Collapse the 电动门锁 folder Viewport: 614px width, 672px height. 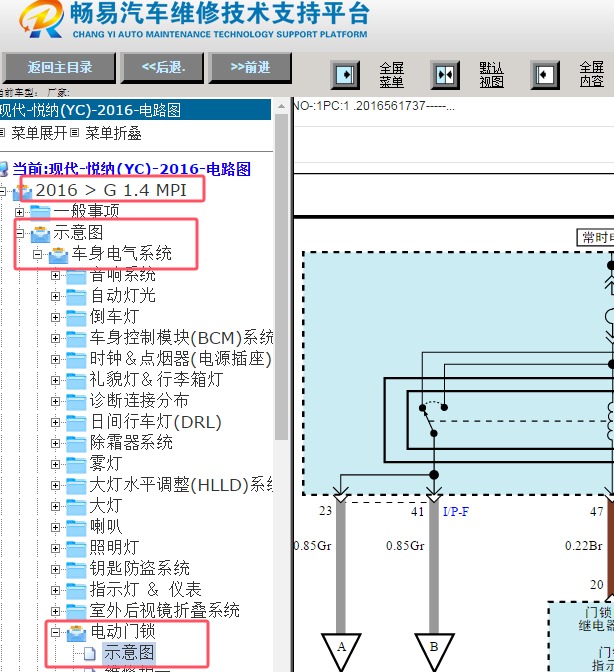pos(55,632)
